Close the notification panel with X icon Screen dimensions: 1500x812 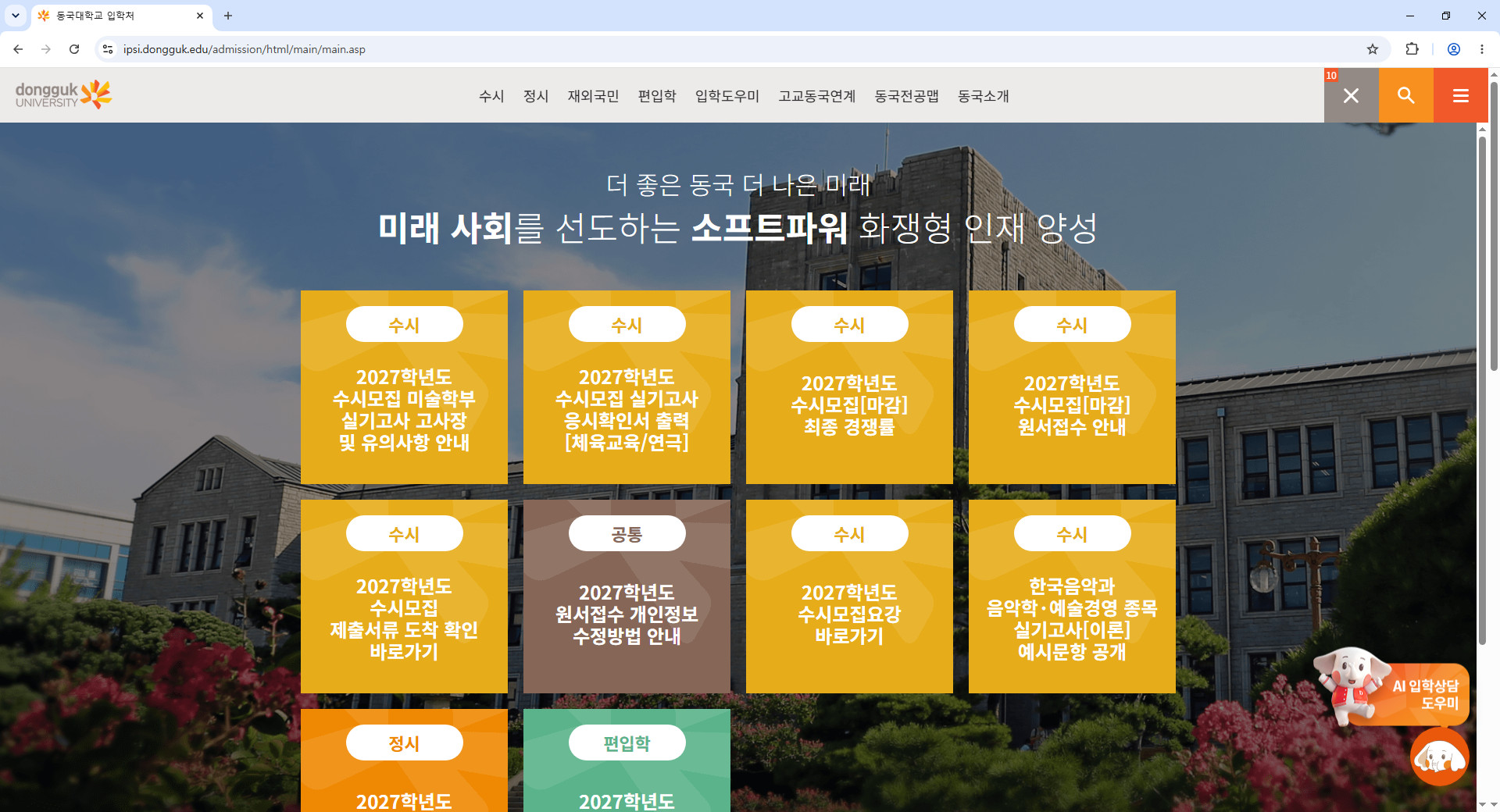[x=1351, y=95]
